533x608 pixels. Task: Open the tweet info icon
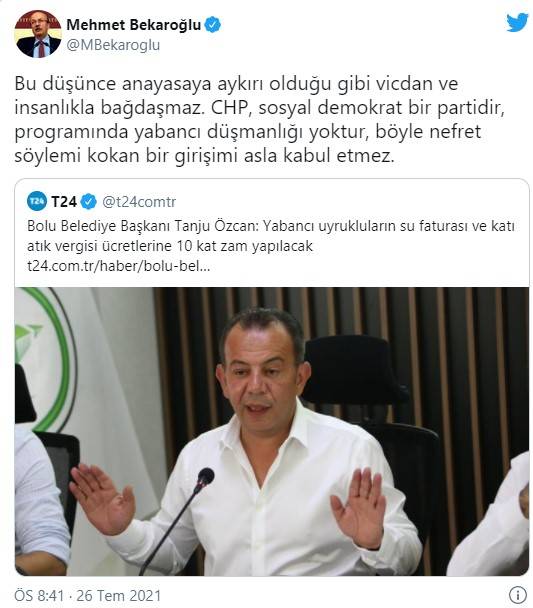[x=517, y=594]
